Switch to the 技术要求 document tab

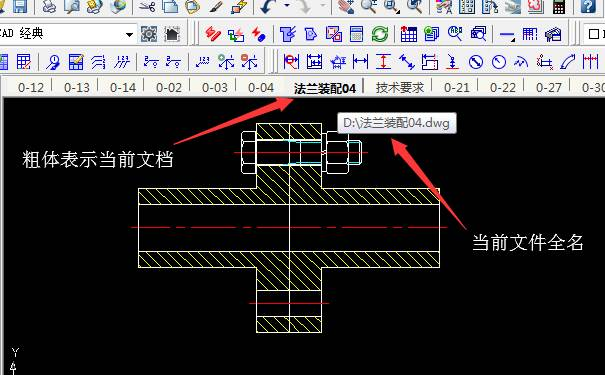(400, 88)
